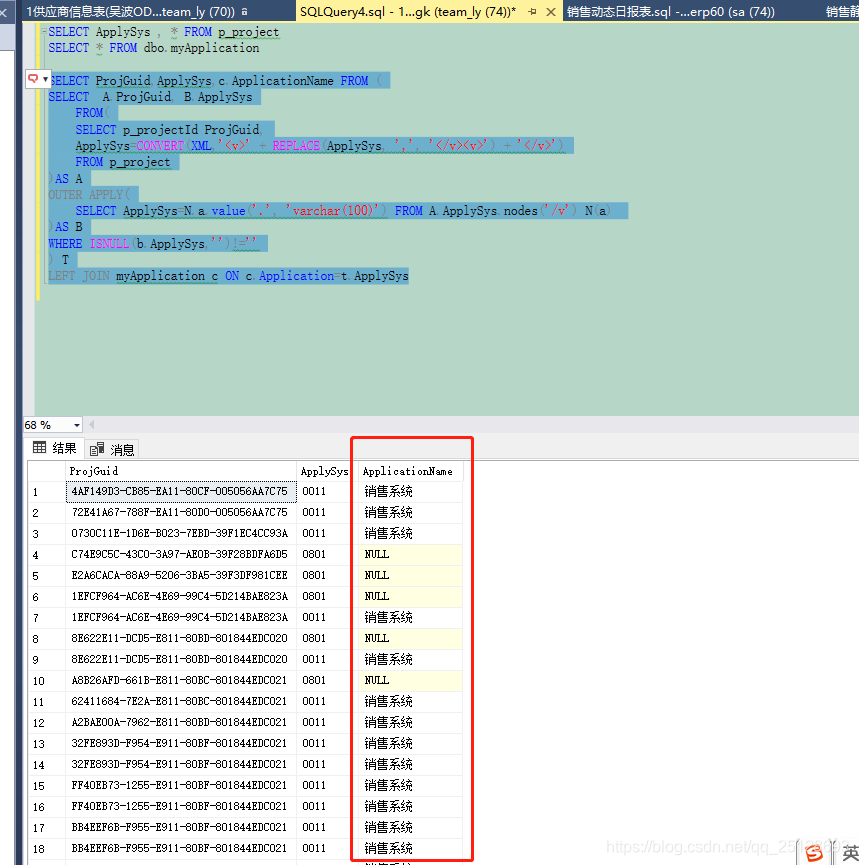Click cell 72E41A67-788F-EA11-80D0-005056AA7C75
859x865 pixels.
(x=180, y=512)
